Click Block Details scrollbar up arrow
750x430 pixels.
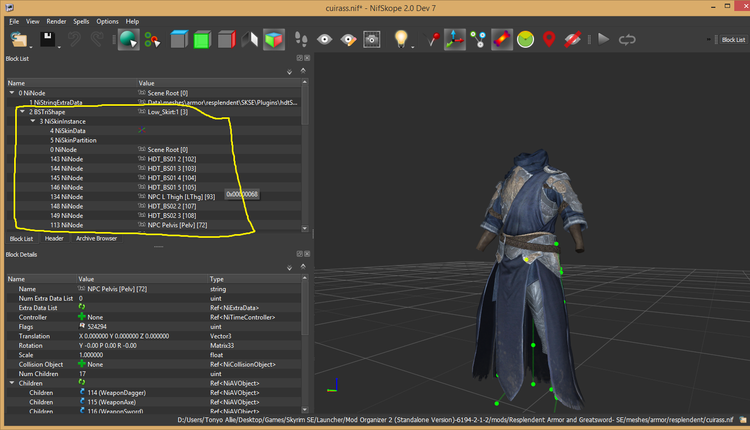[x=305, y=278]
